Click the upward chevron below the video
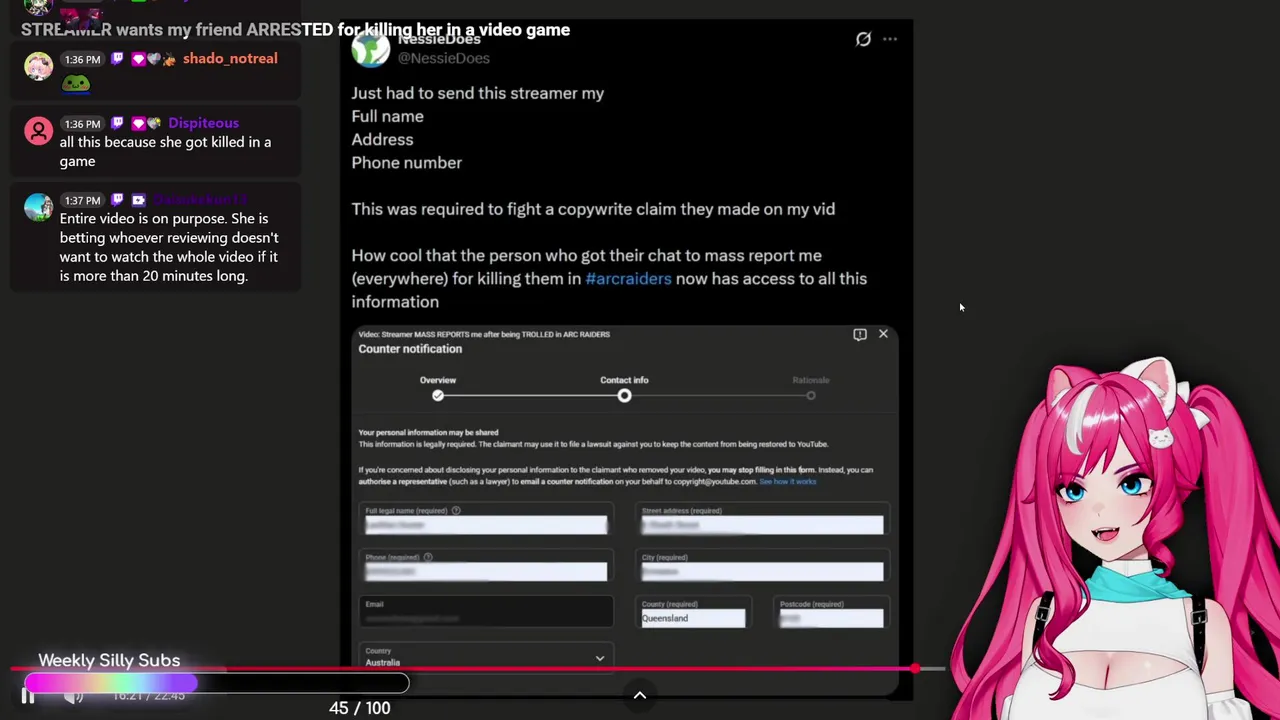 640,696
